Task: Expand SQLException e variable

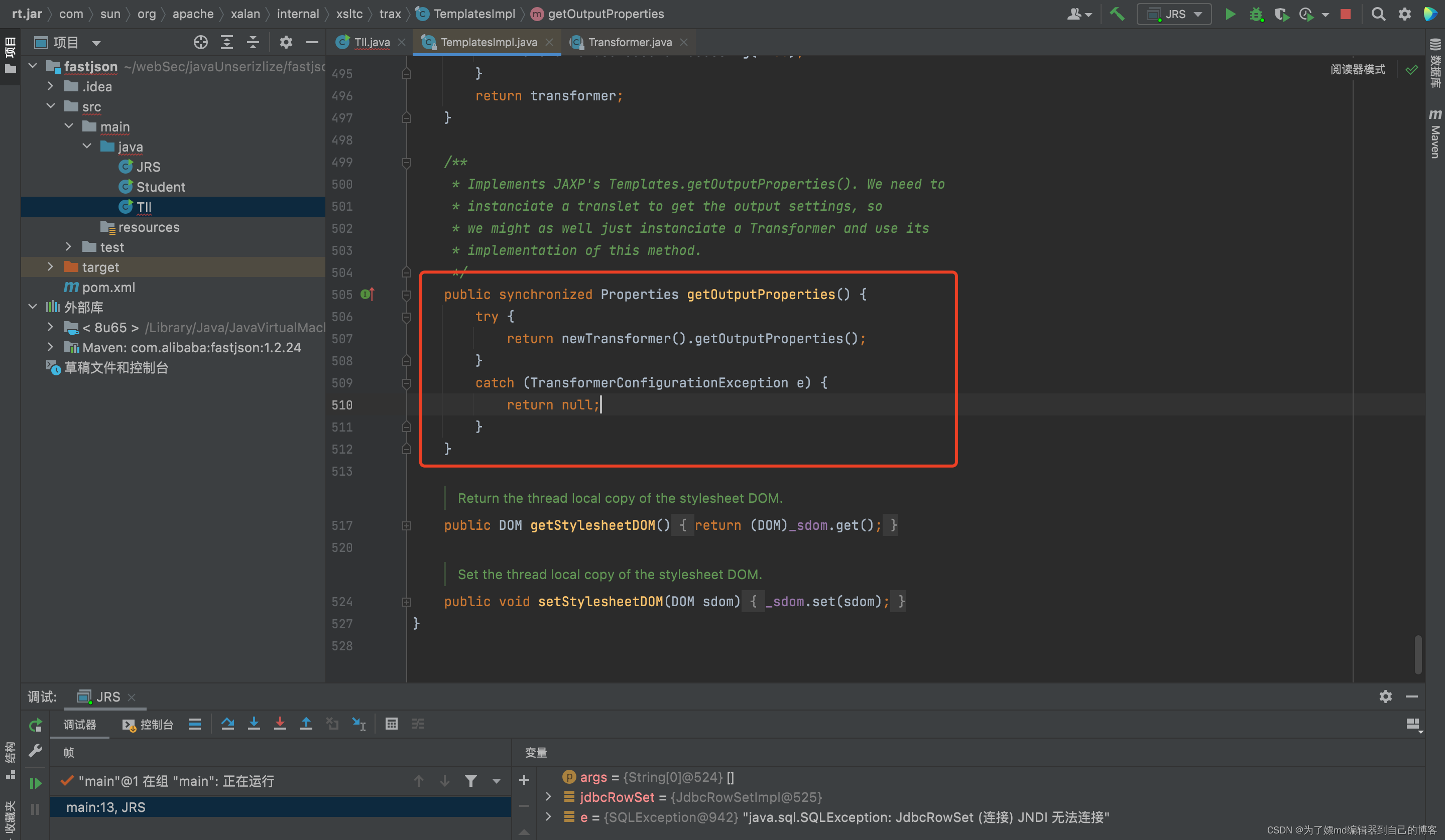Action: (548, 816)
